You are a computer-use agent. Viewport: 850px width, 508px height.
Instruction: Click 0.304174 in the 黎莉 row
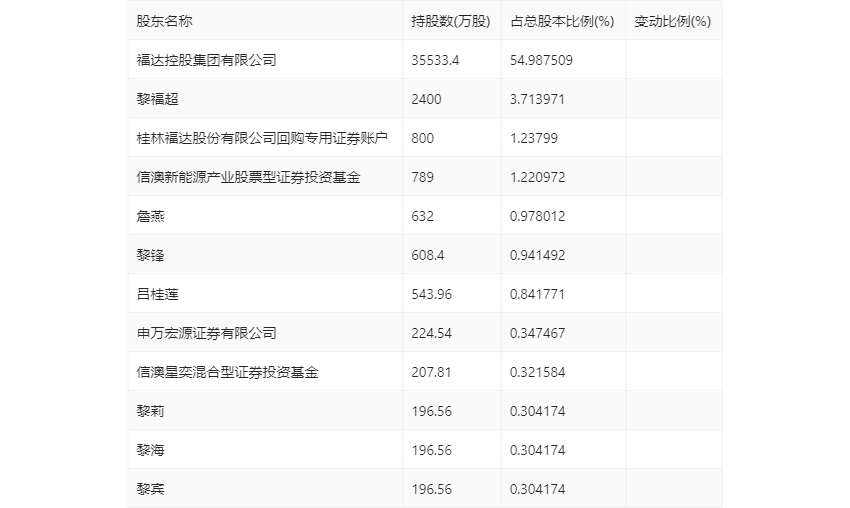537,411
